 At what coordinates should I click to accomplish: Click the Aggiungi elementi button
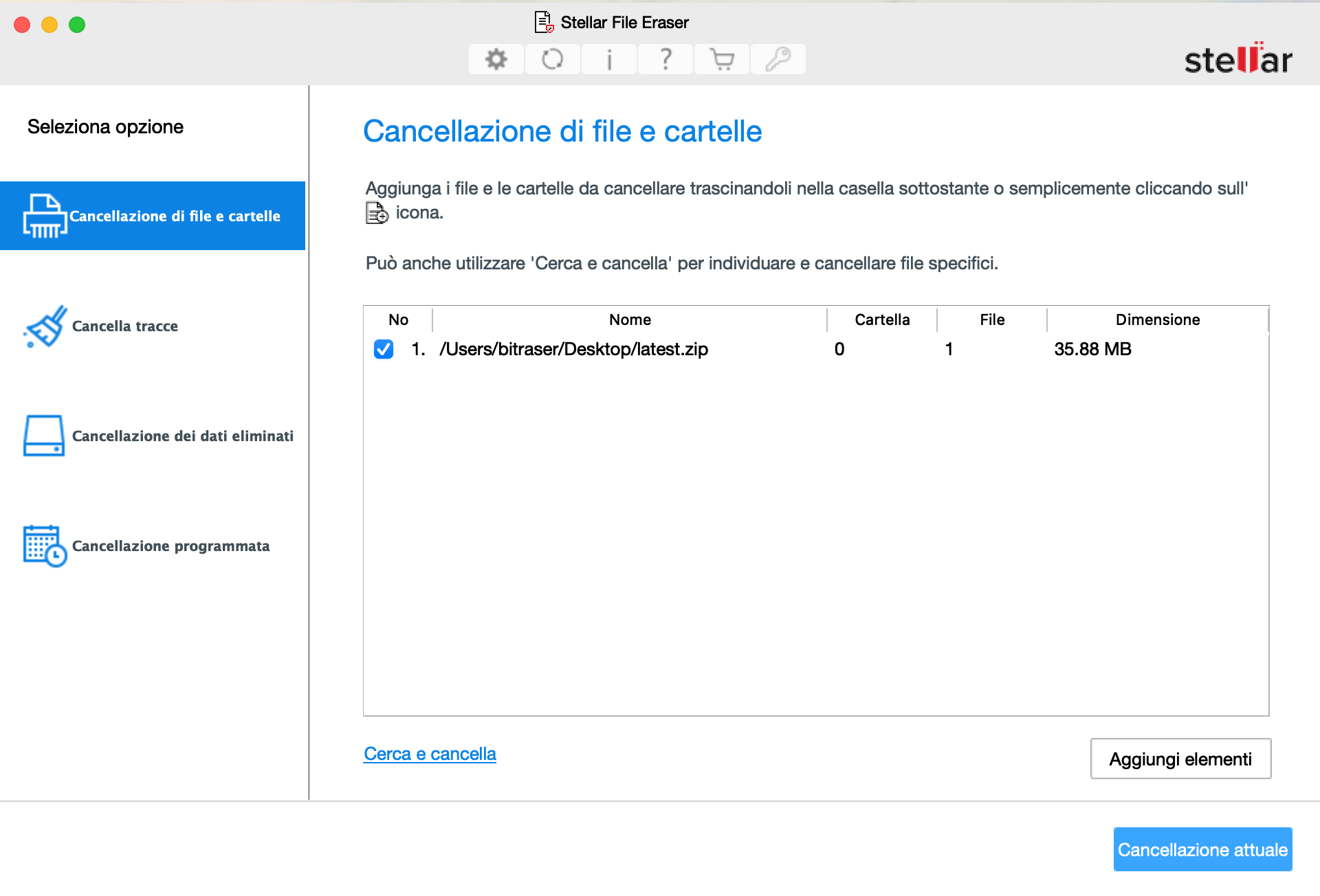[x=1180, y=759]
